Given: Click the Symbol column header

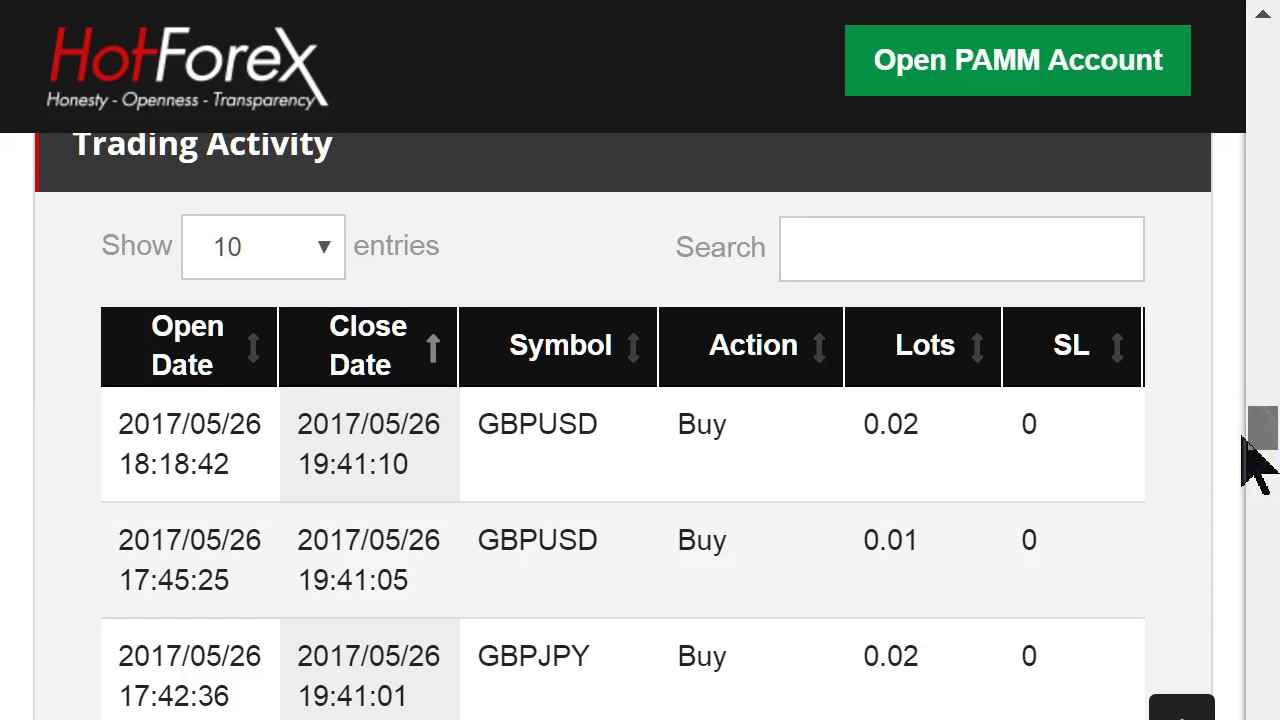Looking at the screenshot, I should click(559, 346).
